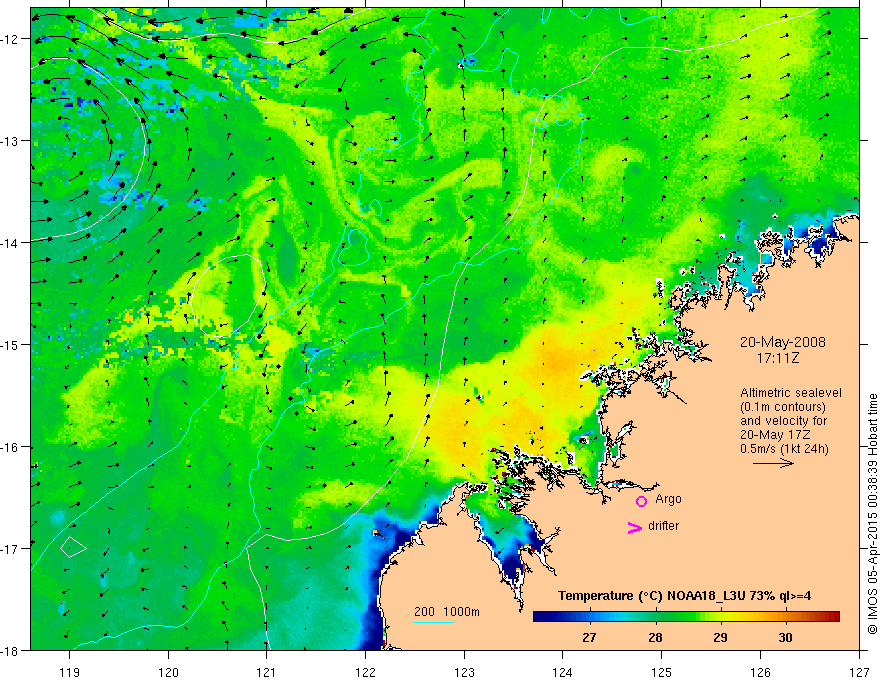Click the white oval eddy contour near 120.5,-14.5
880x680 pixels.
pos(227,296)
